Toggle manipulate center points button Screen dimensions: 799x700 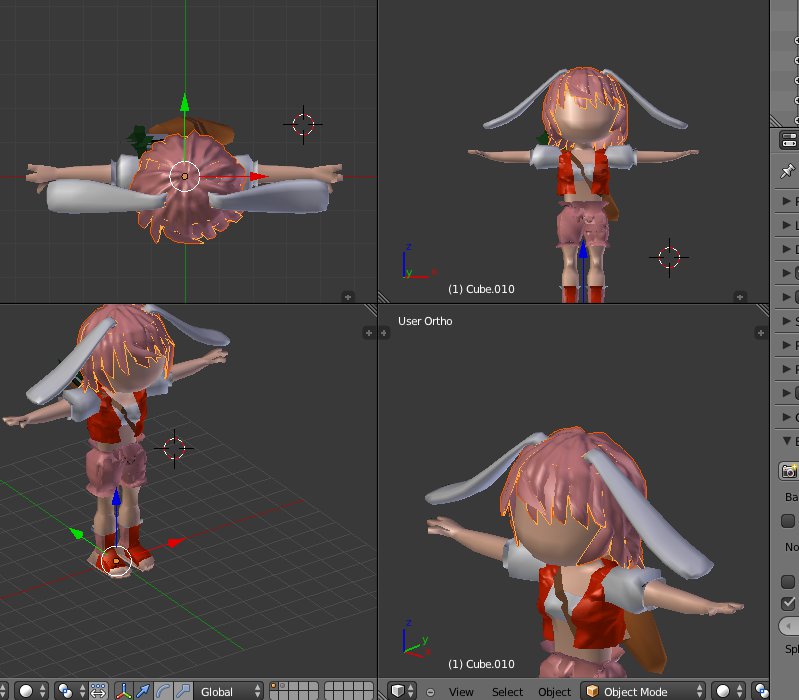(98, 691)
